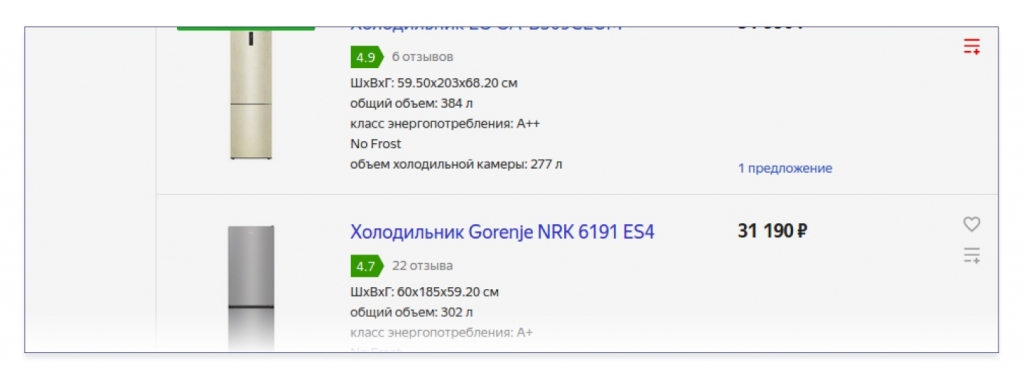
Task: Select text общий объем: 302 л
Action: point(411,312)
